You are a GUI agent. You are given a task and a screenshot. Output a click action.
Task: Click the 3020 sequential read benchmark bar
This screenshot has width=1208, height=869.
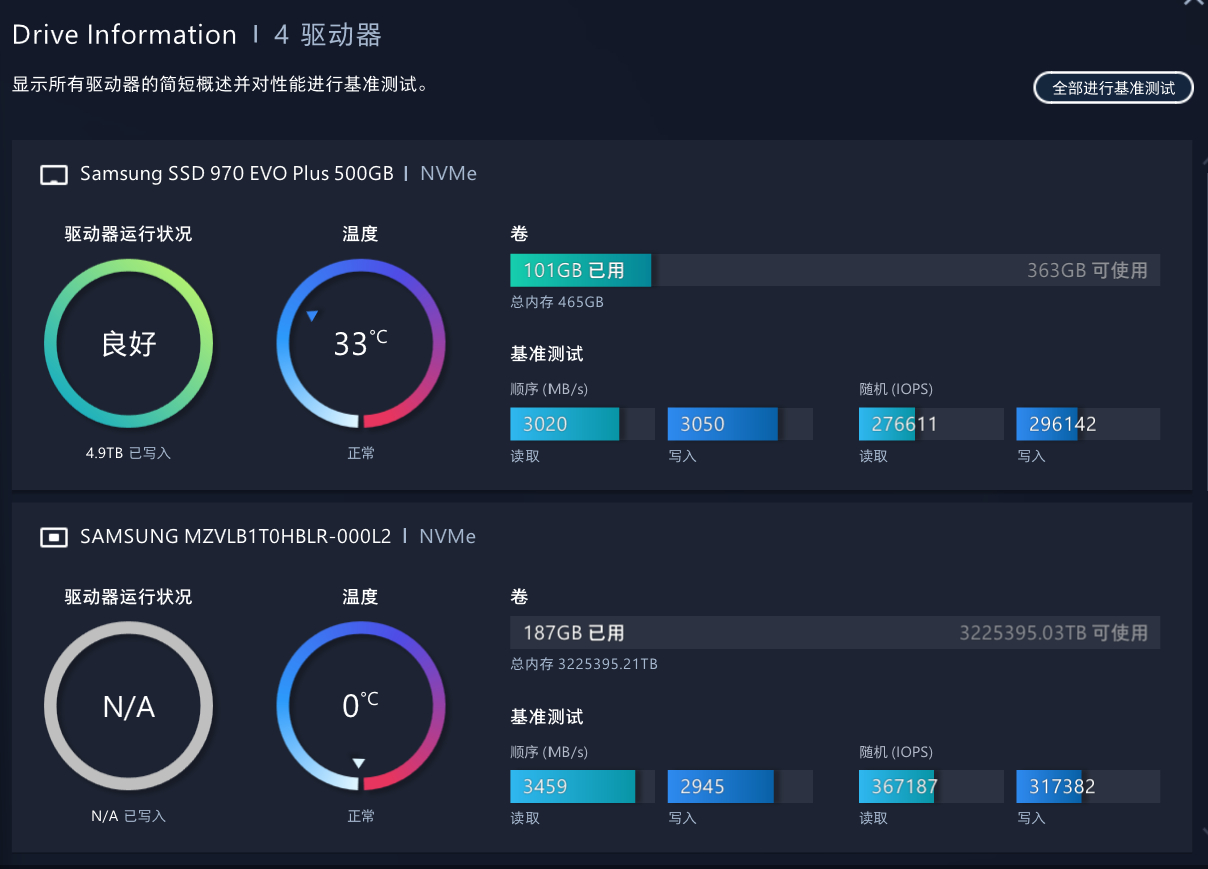click(x=582, y=424)
